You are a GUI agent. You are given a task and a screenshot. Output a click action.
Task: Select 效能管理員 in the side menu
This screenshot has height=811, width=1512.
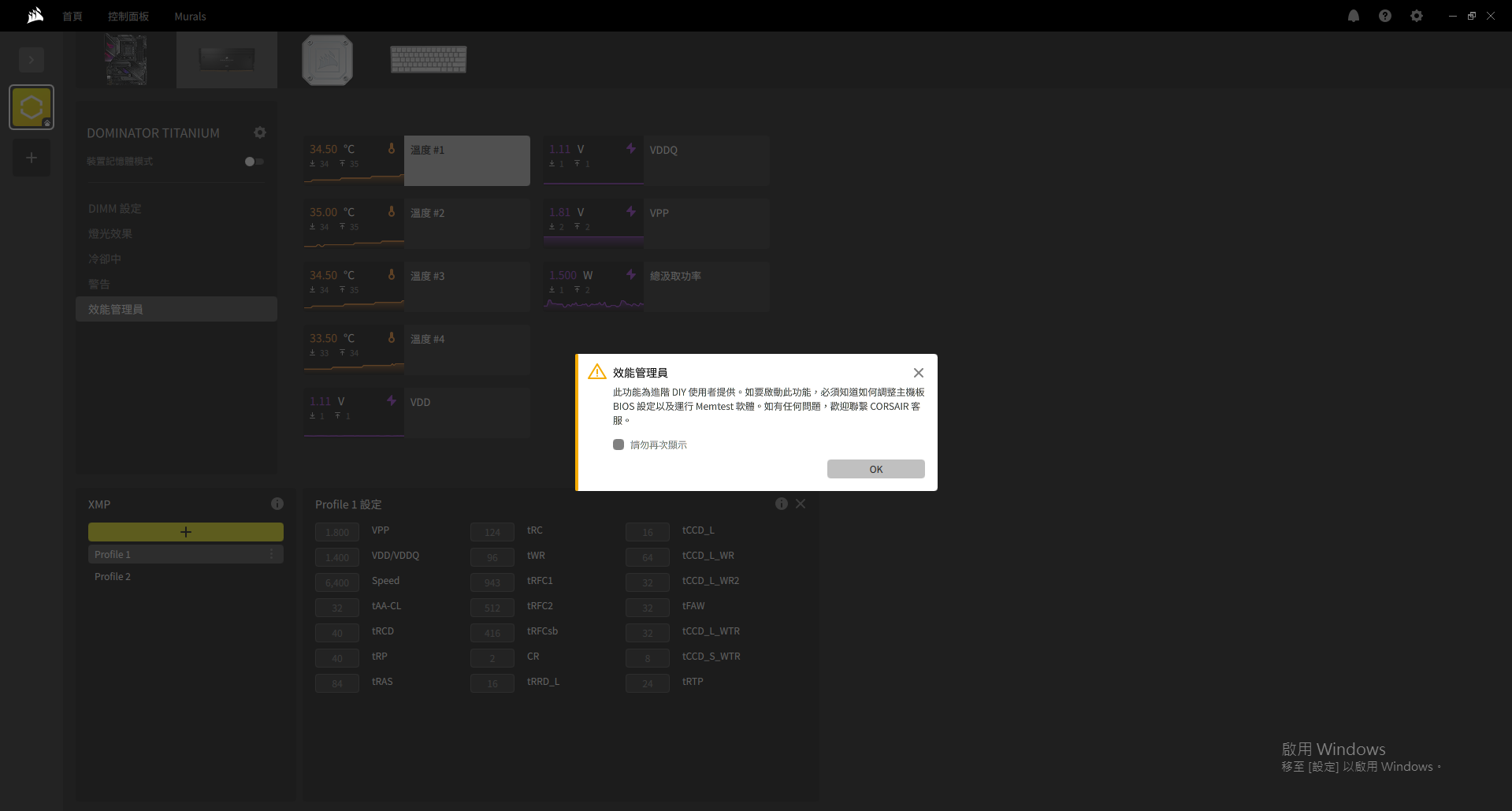point(176,309)
